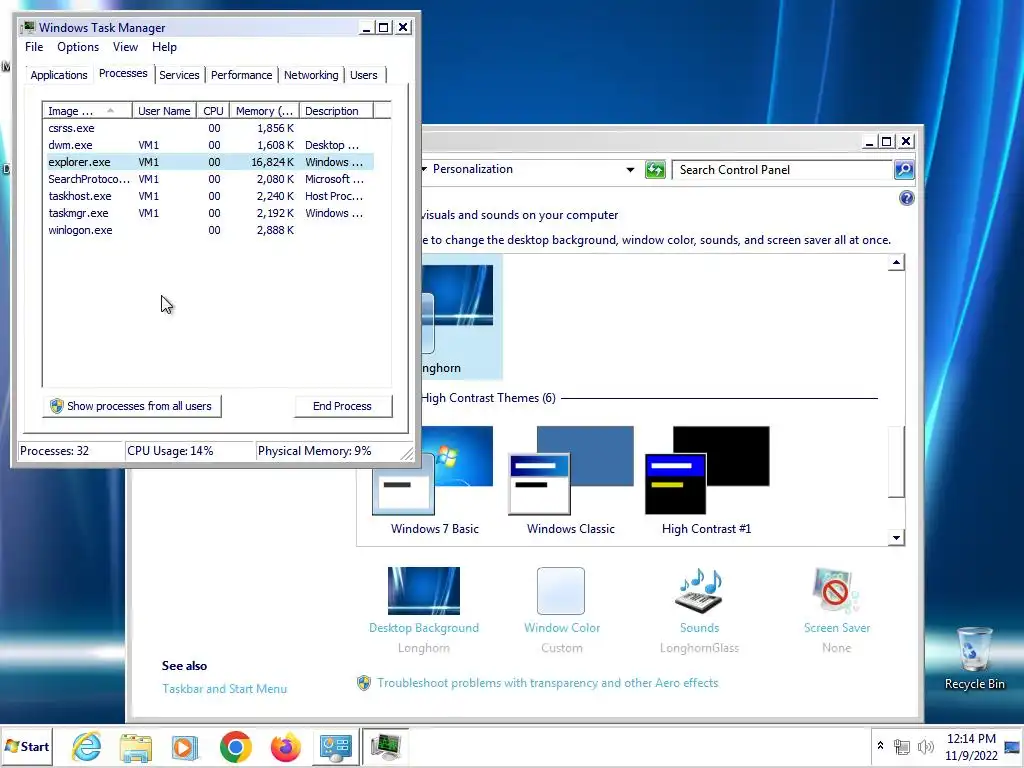Sort processes by Description column
1024x768 pixels.
[x=336, y=111]
